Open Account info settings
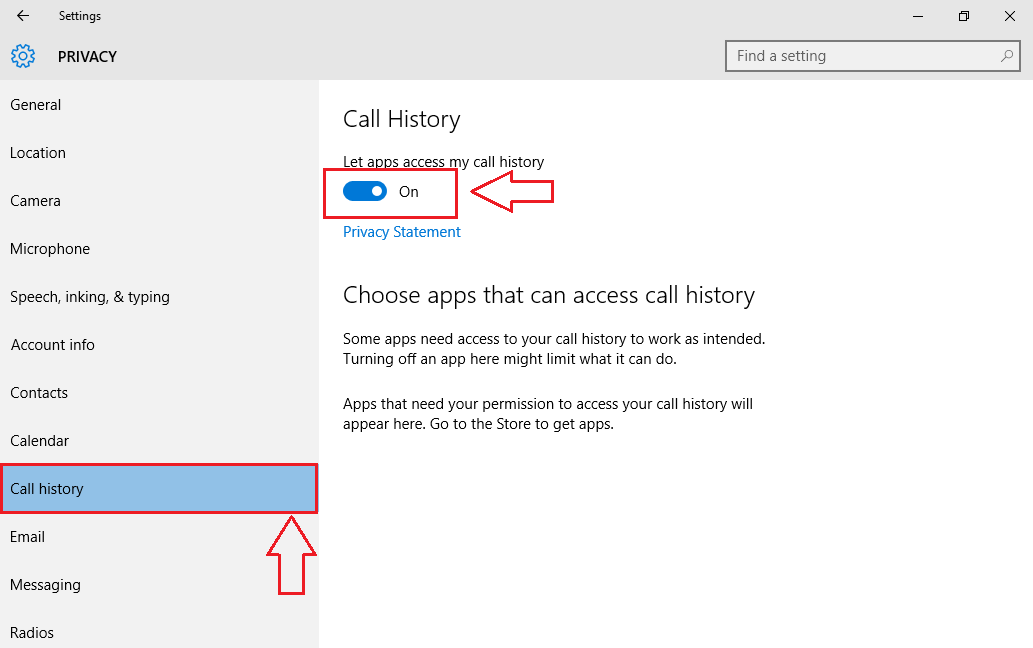This screenshot has height=648, width=1033. 159,345
